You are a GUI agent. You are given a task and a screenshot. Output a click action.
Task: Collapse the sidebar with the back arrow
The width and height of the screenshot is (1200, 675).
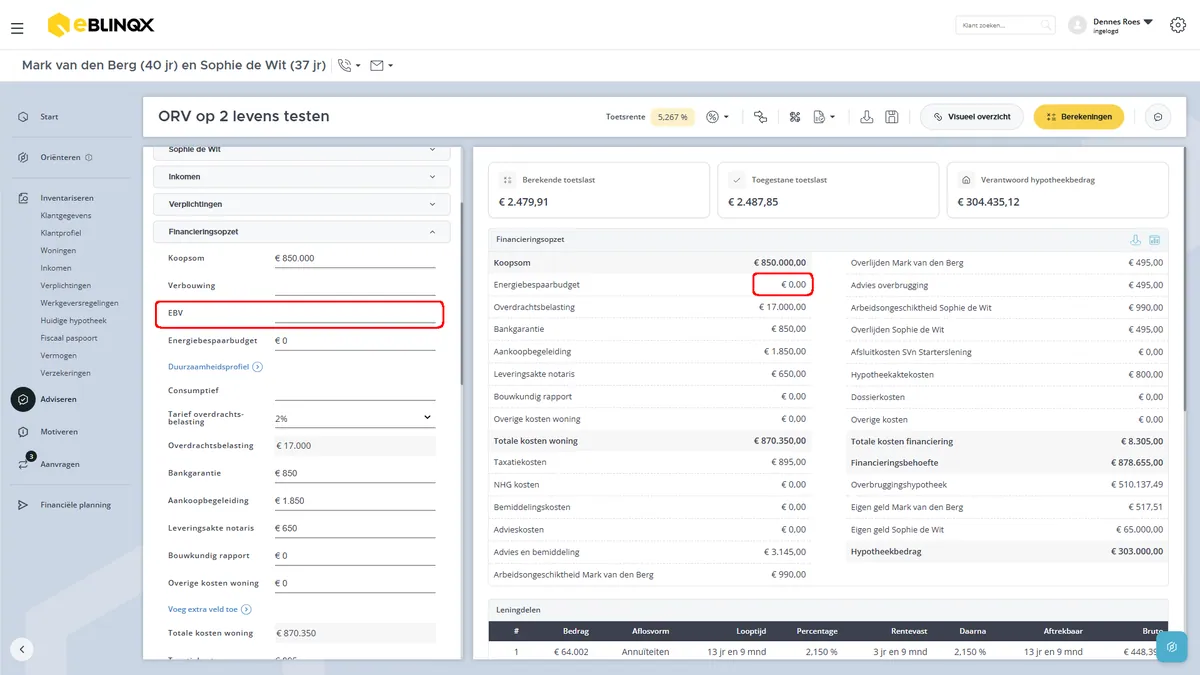pos(22,649)
